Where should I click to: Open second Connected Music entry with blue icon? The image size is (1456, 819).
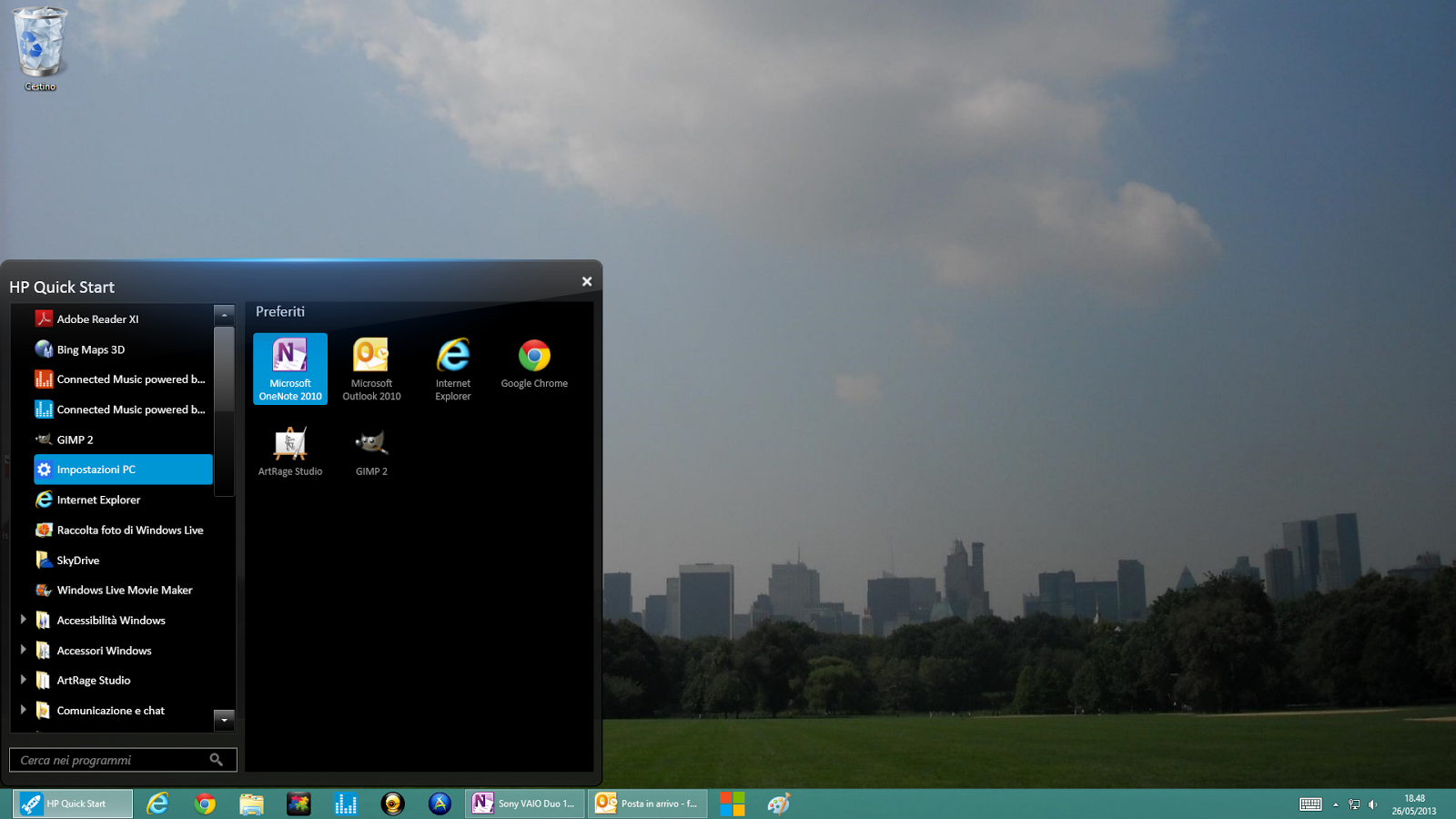pyautogui.click(x=123, y=409)
